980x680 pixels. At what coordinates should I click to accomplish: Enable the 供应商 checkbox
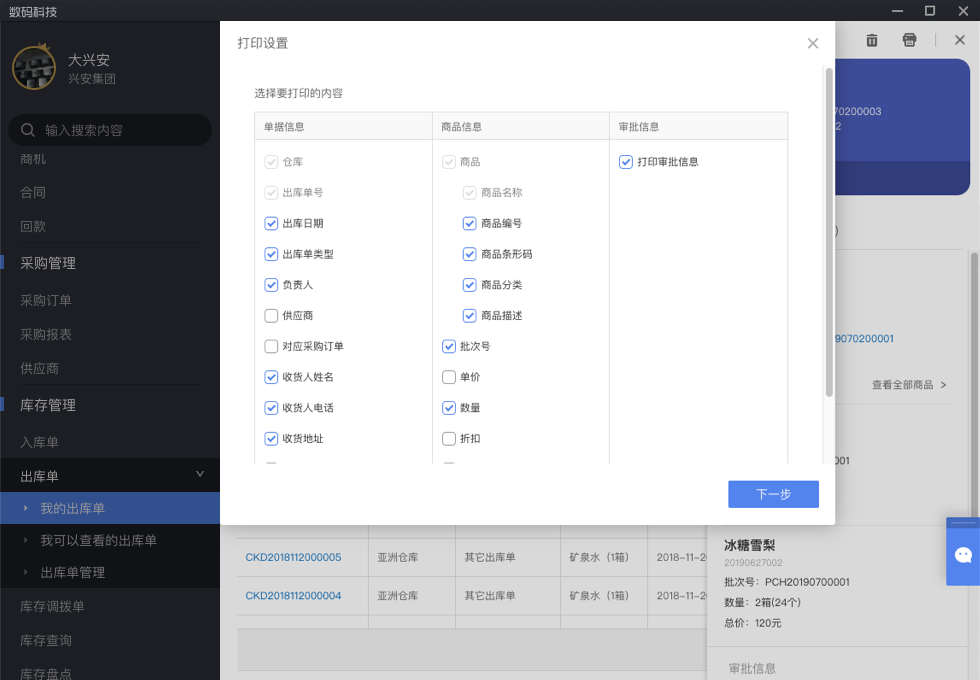click(271, 316)
